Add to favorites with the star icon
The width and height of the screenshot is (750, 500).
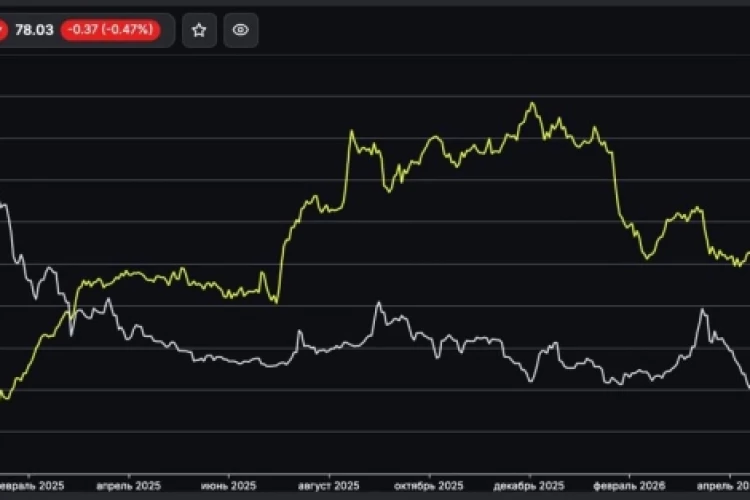pyautogui.click(x=199, y=30)
